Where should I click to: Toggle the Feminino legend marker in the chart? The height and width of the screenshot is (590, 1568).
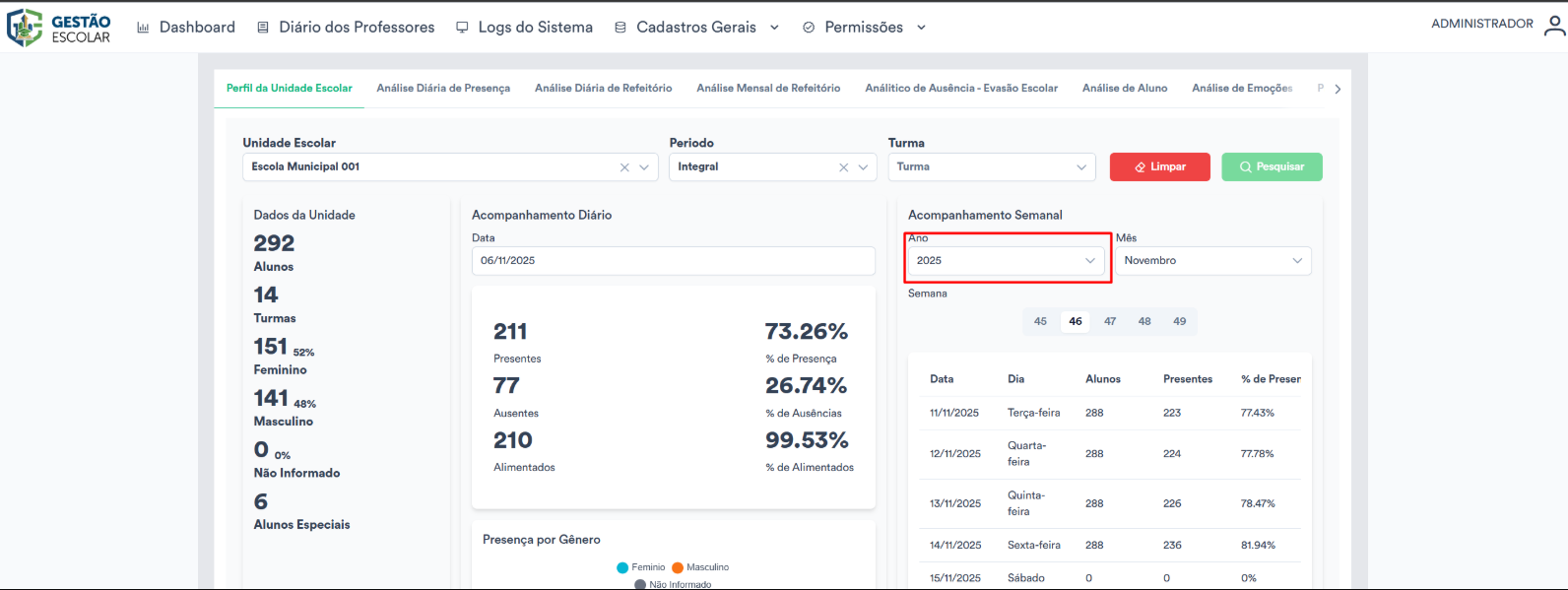click(x=622, y=567)
